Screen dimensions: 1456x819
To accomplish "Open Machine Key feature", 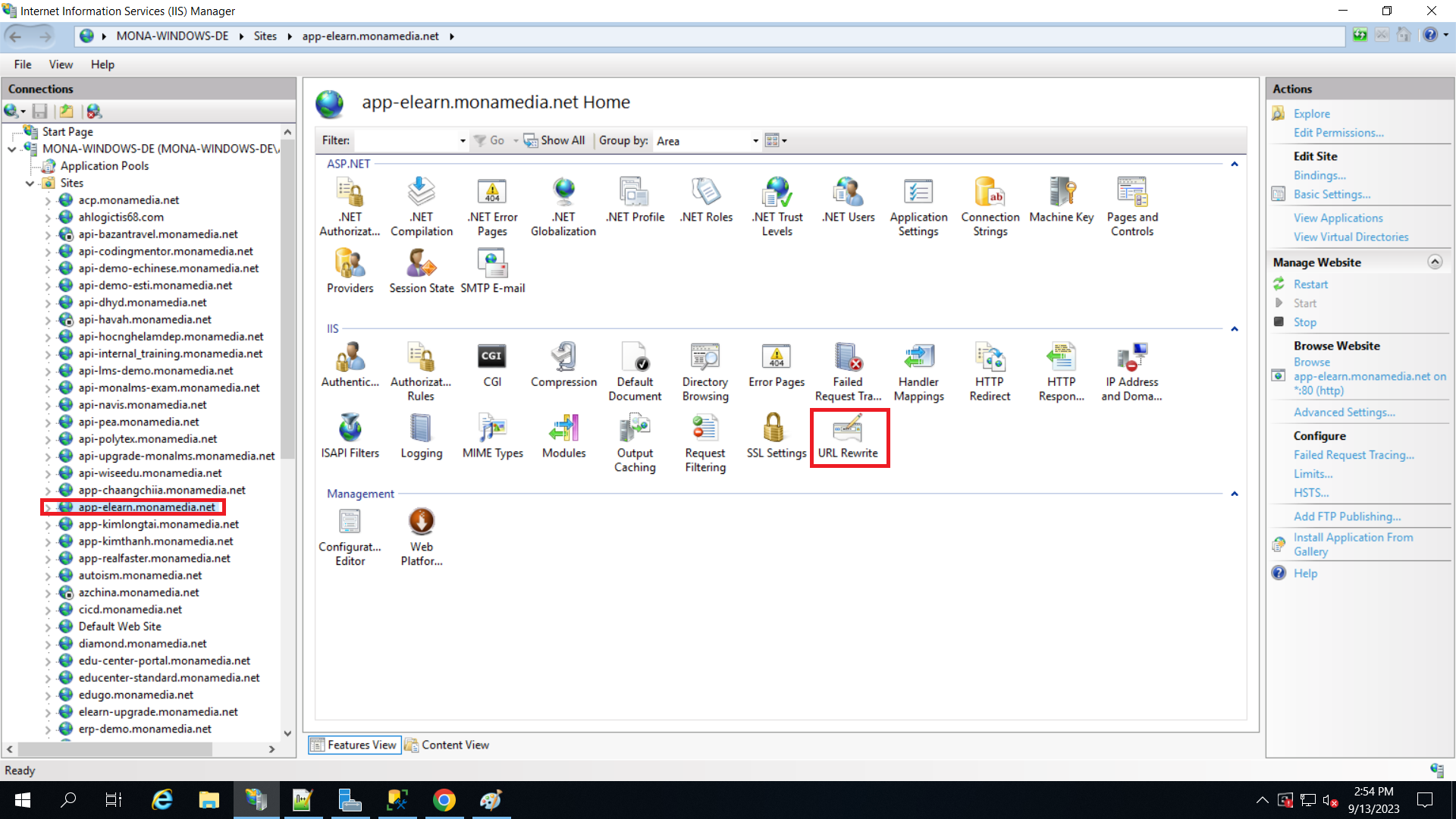I will click(1061, 200).
